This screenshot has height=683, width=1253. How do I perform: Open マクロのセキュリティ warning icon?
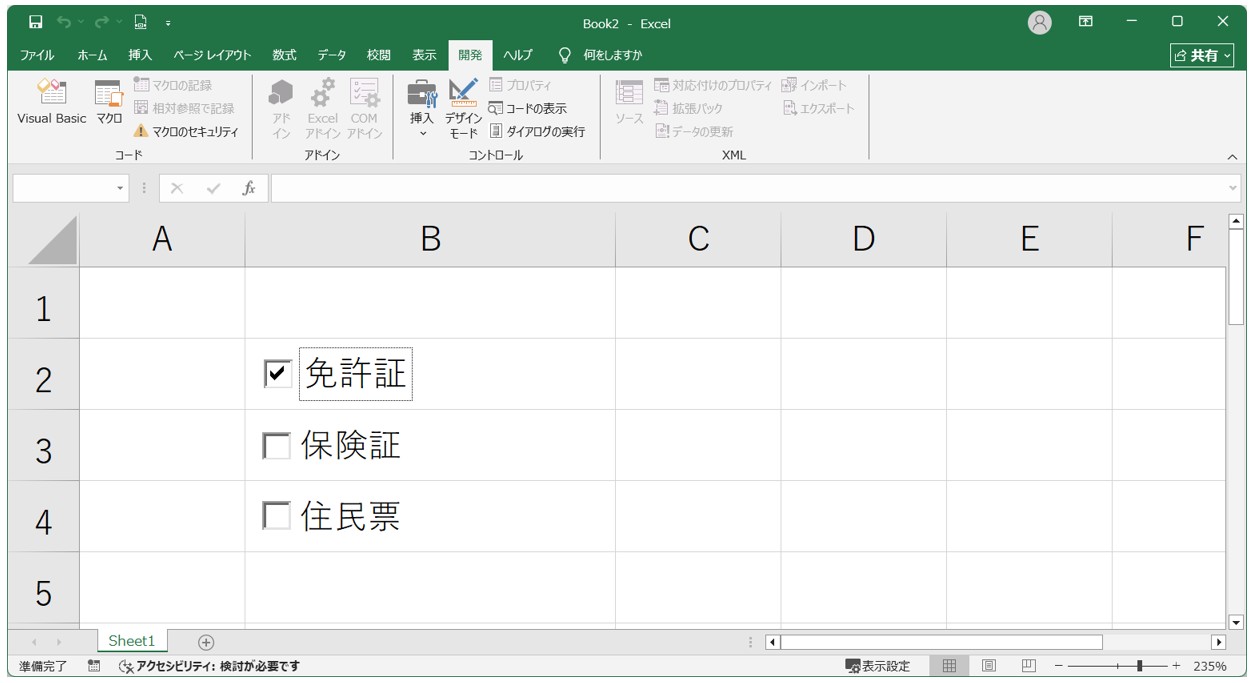(x=141, y=131)
